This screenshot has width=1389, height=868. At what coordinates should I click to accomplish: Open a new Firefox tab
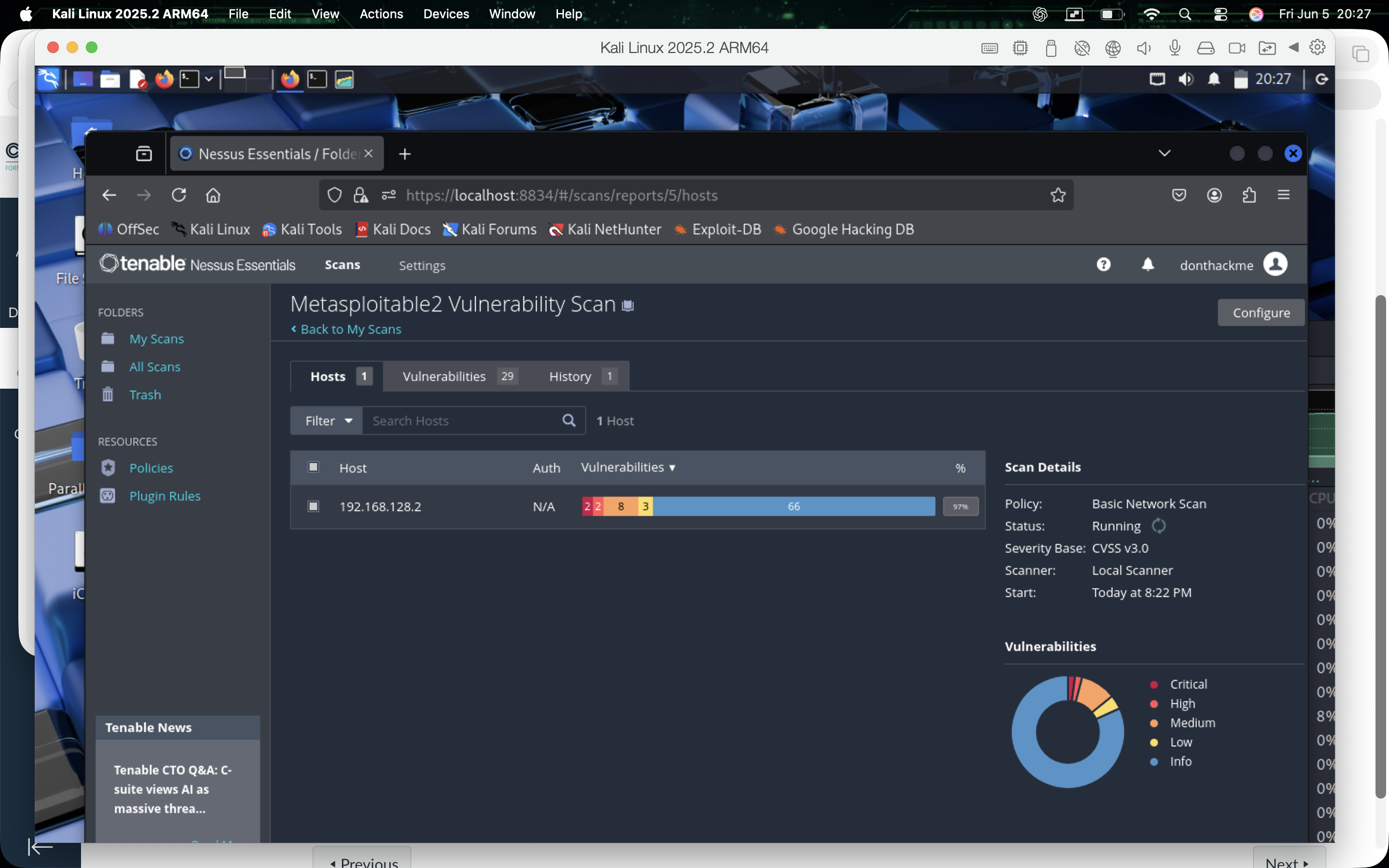click(405, 154)
